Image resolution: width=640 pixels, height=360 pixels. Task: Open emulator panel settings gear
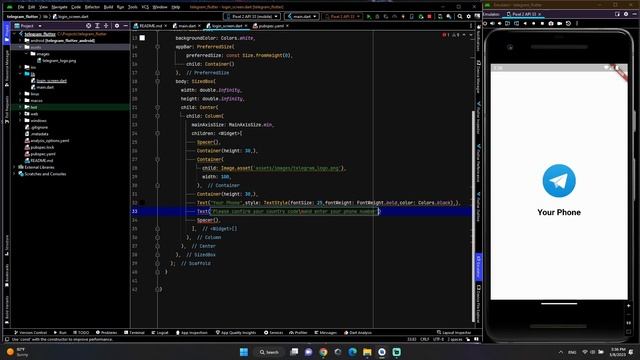pos(626,14)
